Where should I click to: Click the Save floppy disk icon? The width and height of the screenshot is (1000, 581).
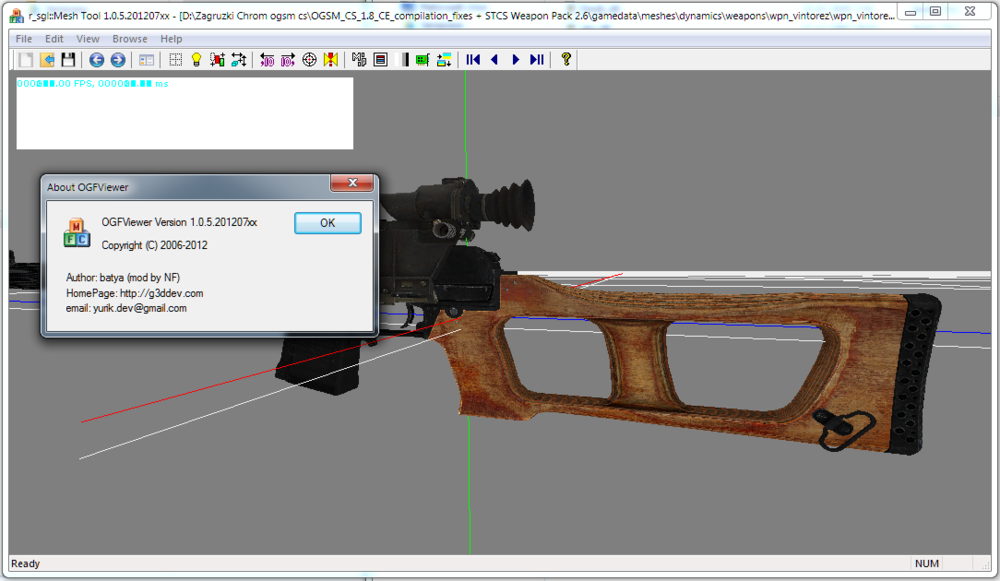68,60
